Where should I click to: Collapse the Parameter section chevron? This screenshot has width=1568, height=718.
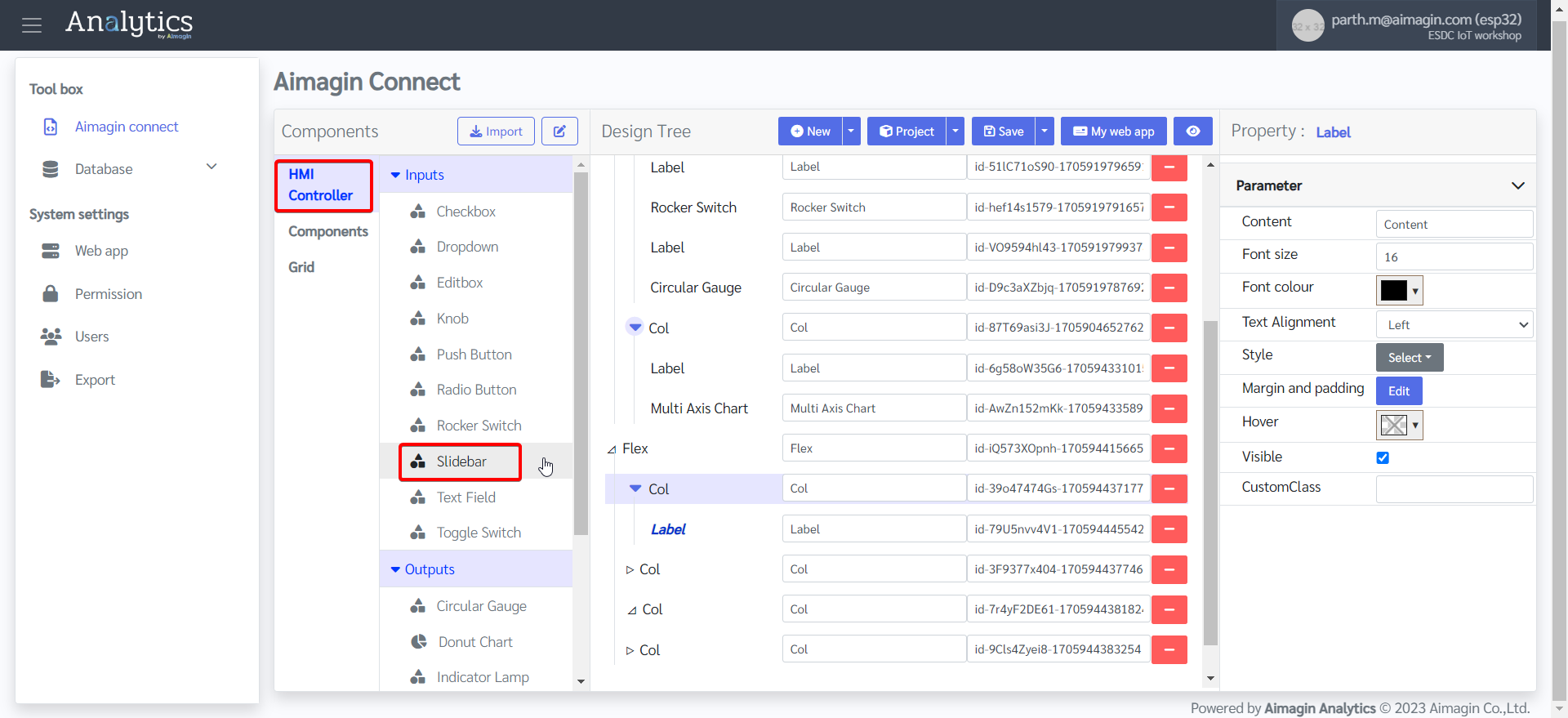click(1518, 185)
